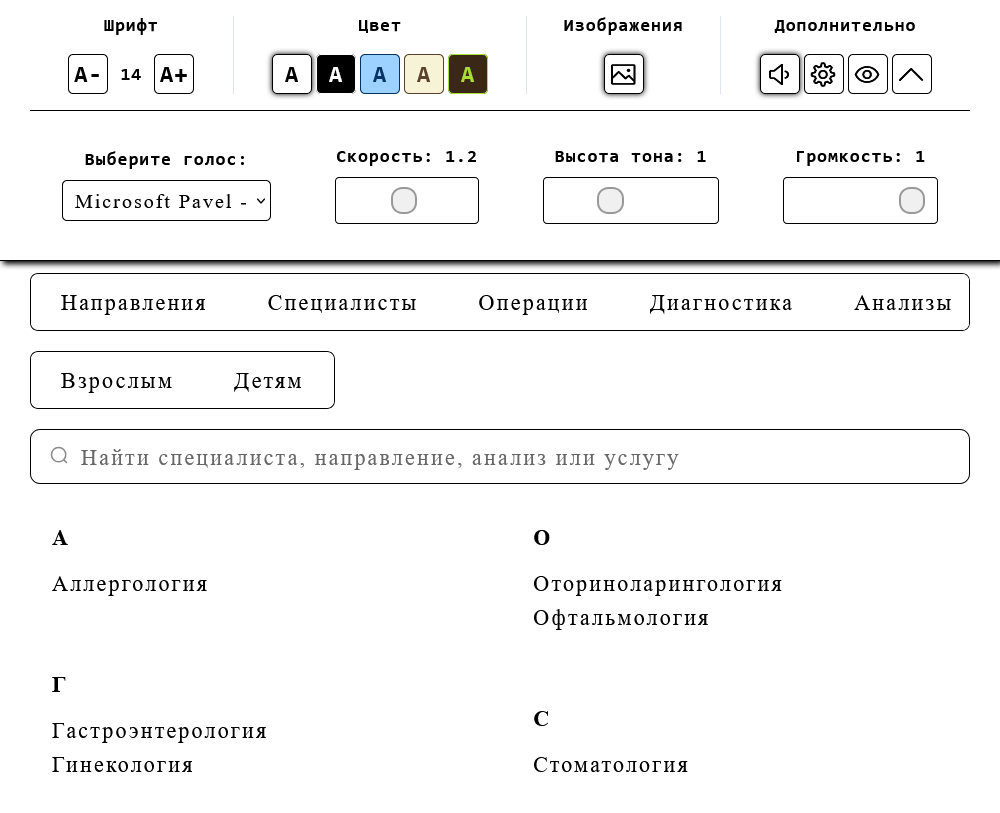
Task: Open the Офтальмология link
Action: (x=621, y=618)
